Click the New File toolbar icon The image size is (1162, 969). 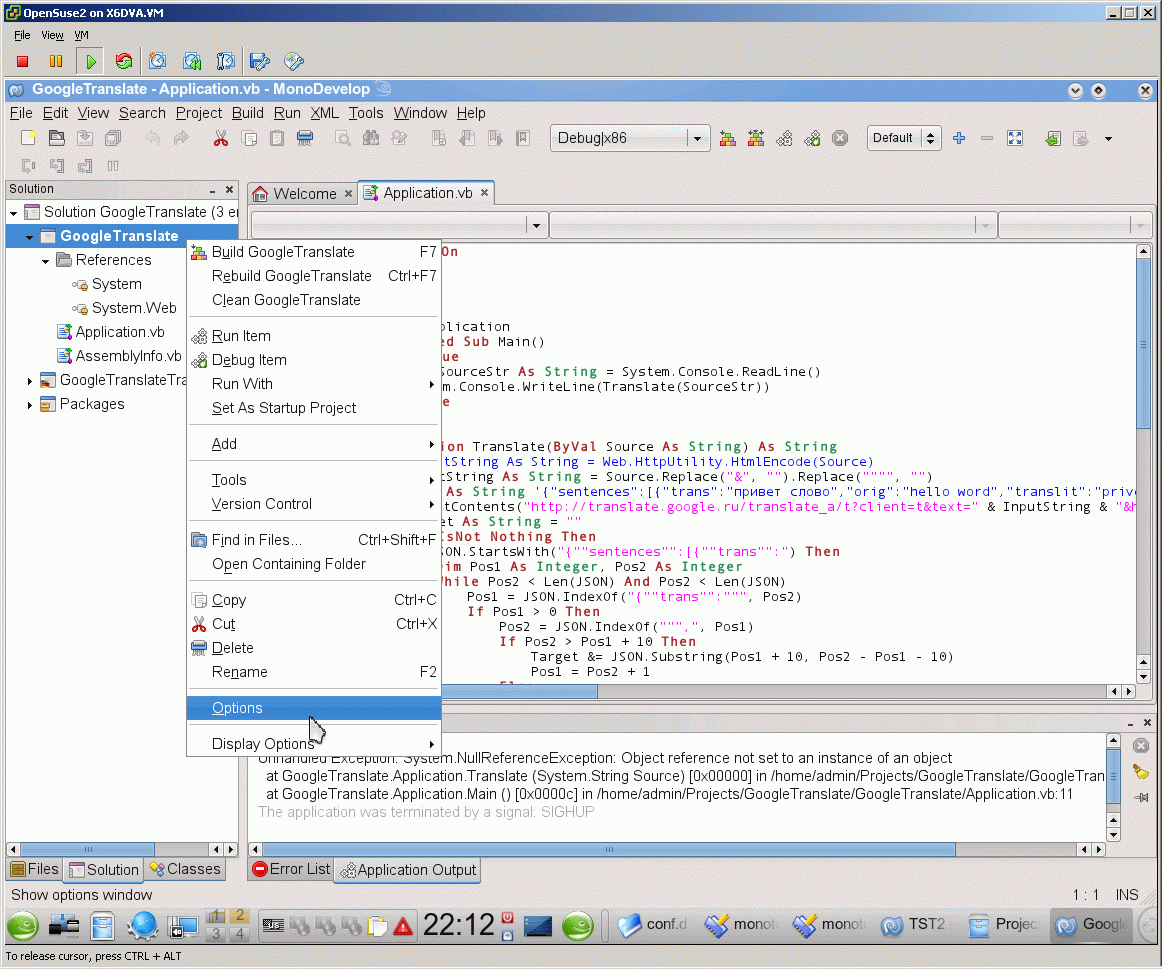pos(28,138)
